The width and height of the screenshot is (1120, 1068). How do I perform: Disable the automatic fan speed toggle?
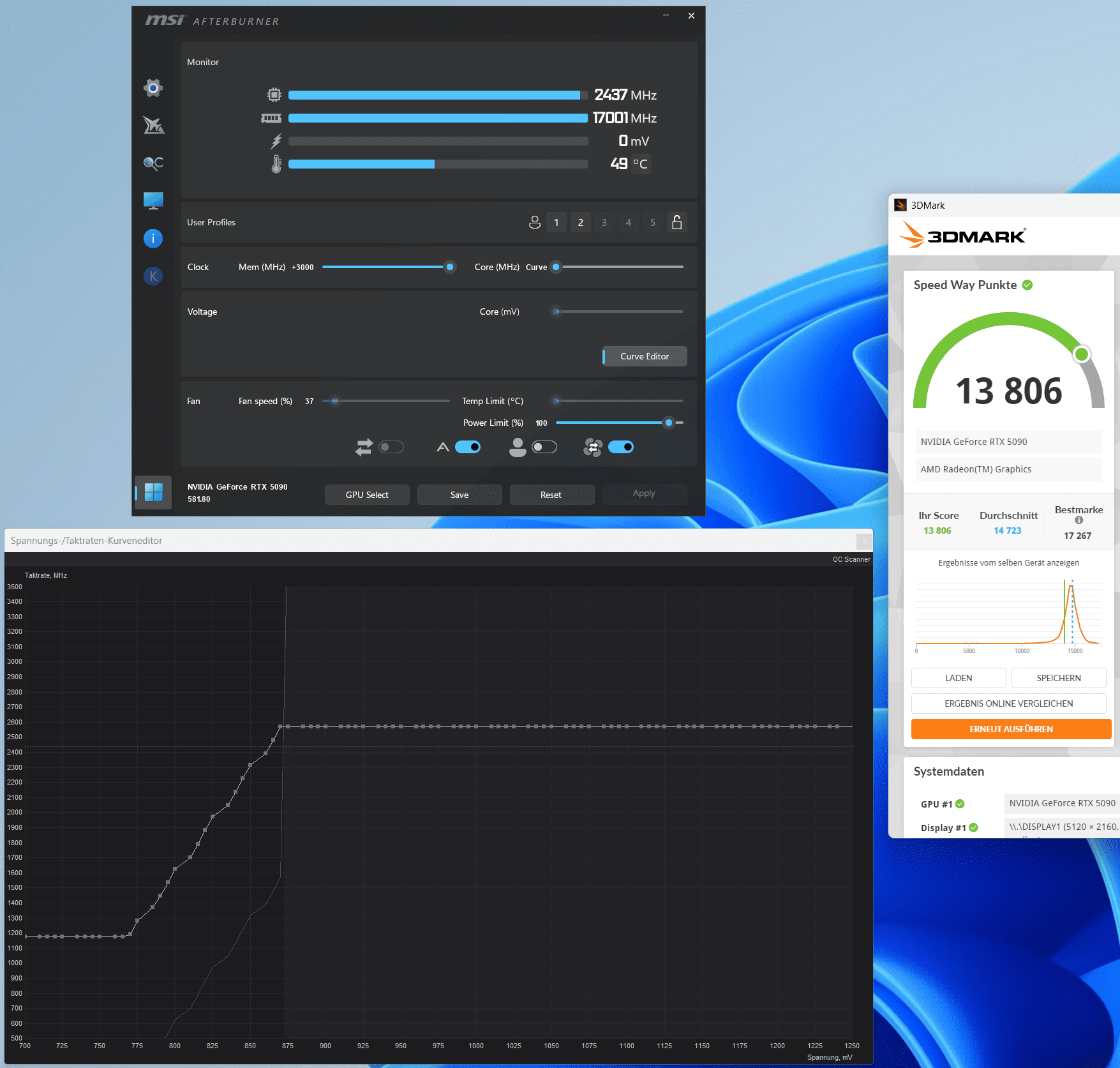(468, 447)
